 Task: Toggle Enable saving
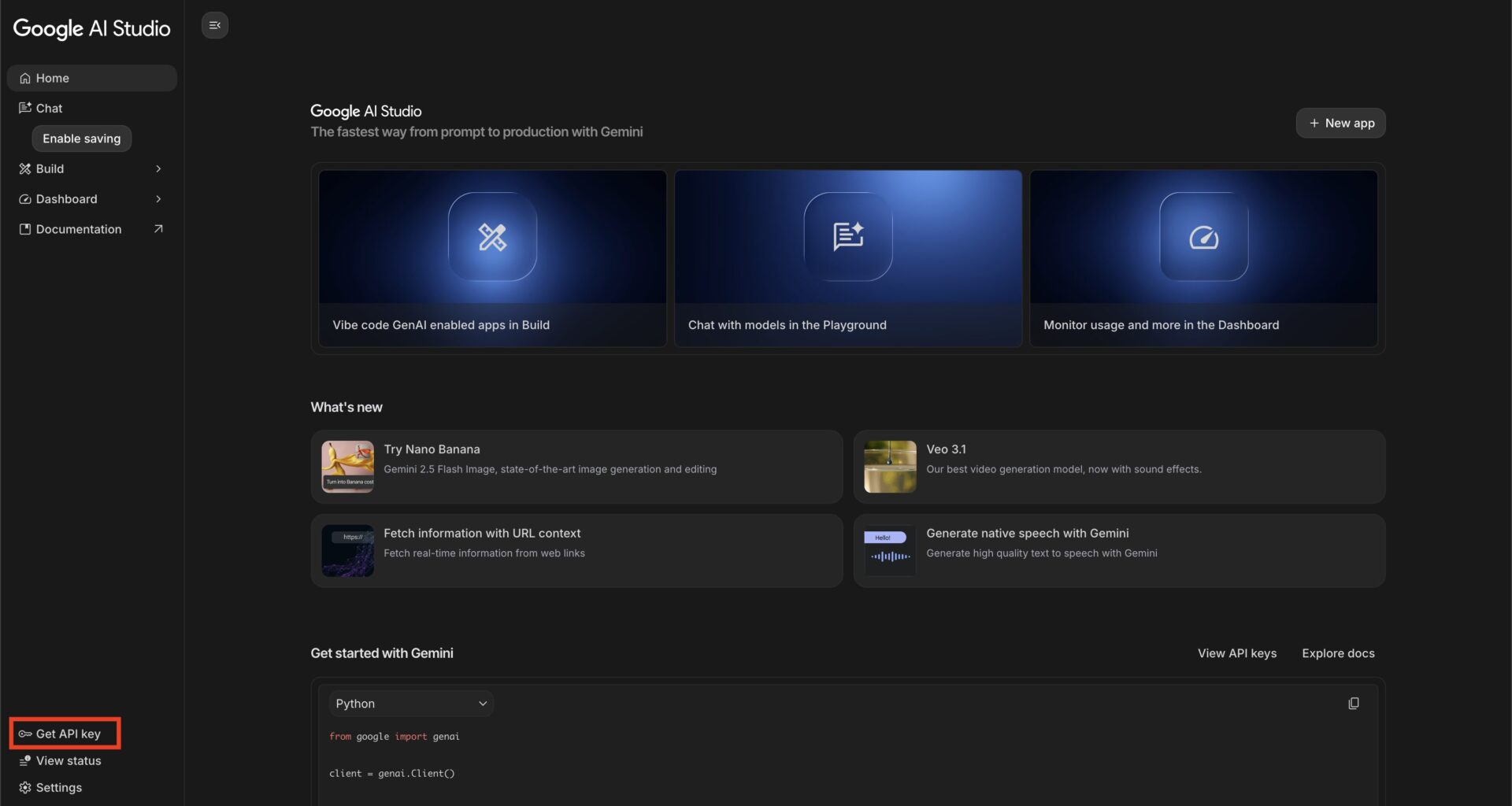81,138
